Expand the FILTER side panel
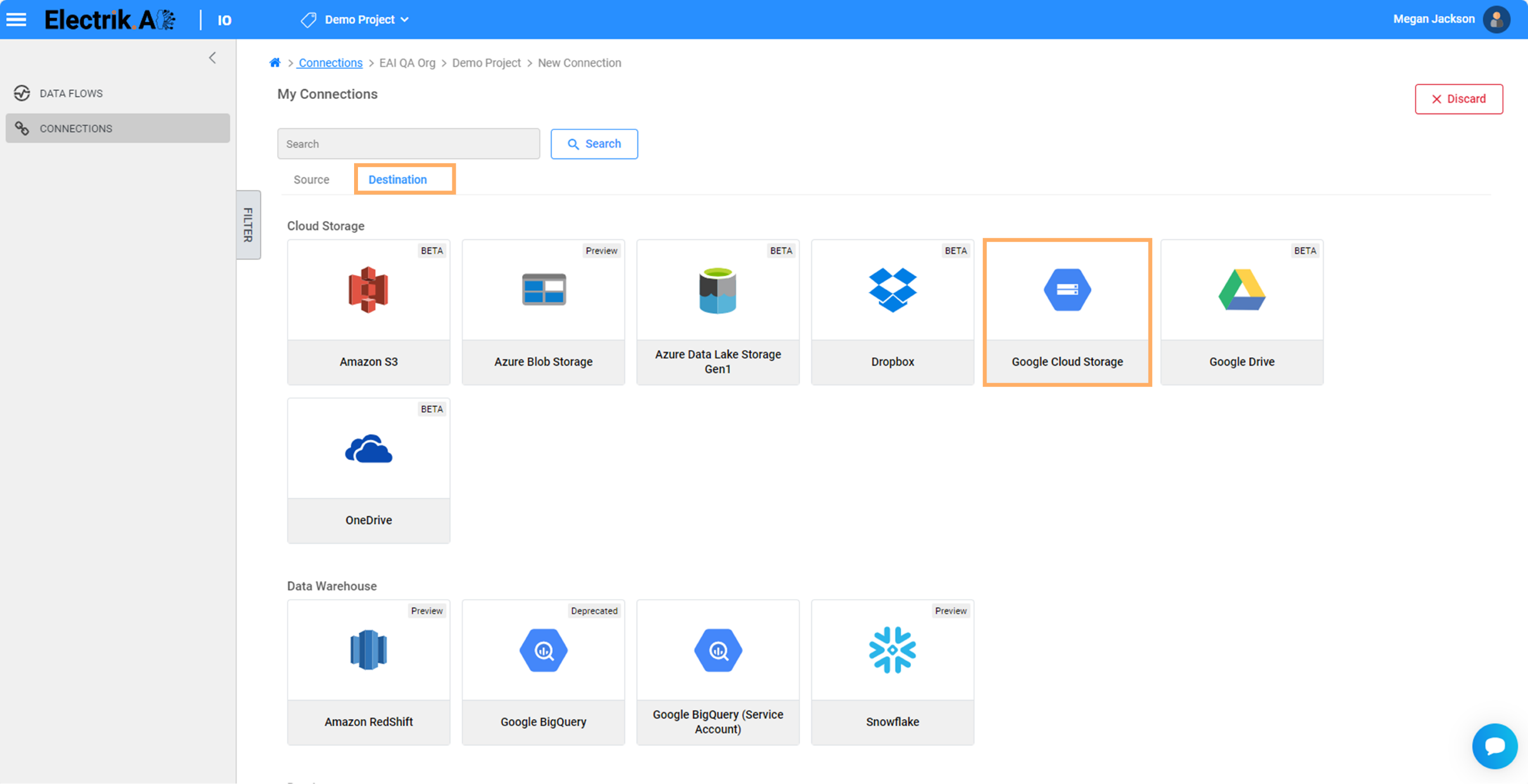Screen dimensions: 1528x784 (248, 225)
